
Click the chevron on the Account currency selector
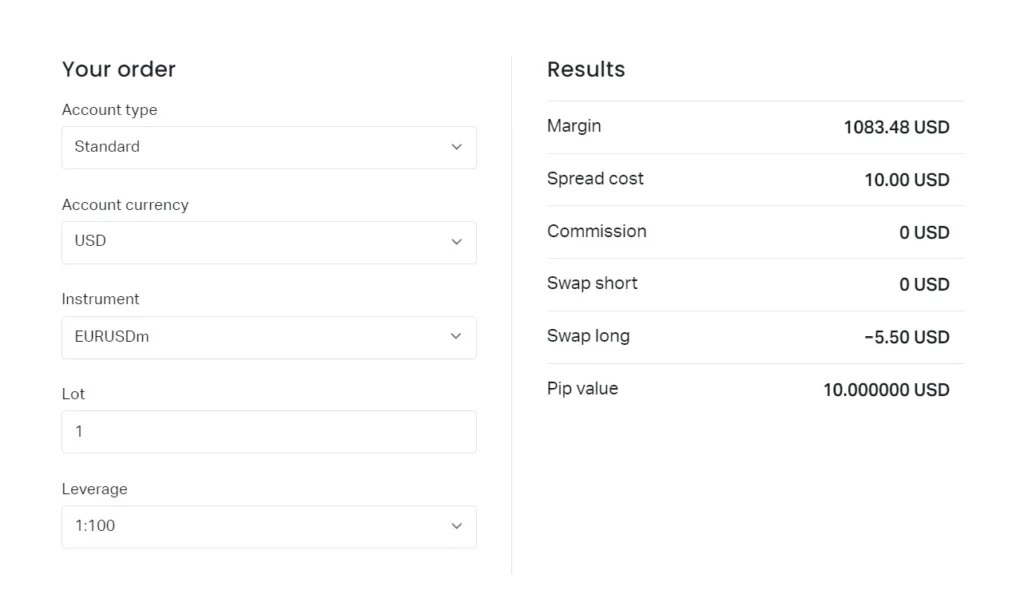pos(457,242)
